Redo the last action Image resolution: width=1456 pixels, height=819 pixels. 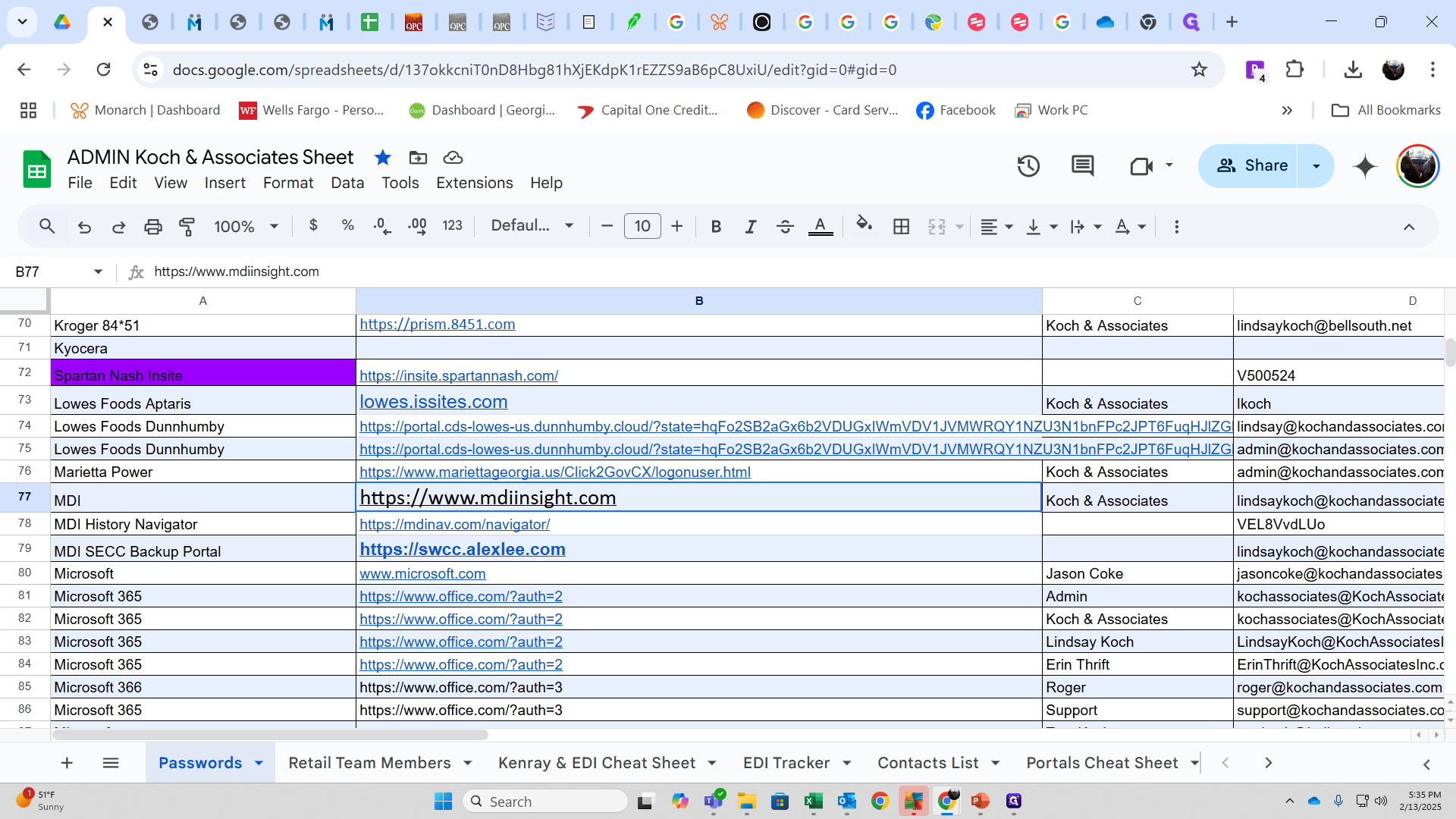[x=119, y=226]
